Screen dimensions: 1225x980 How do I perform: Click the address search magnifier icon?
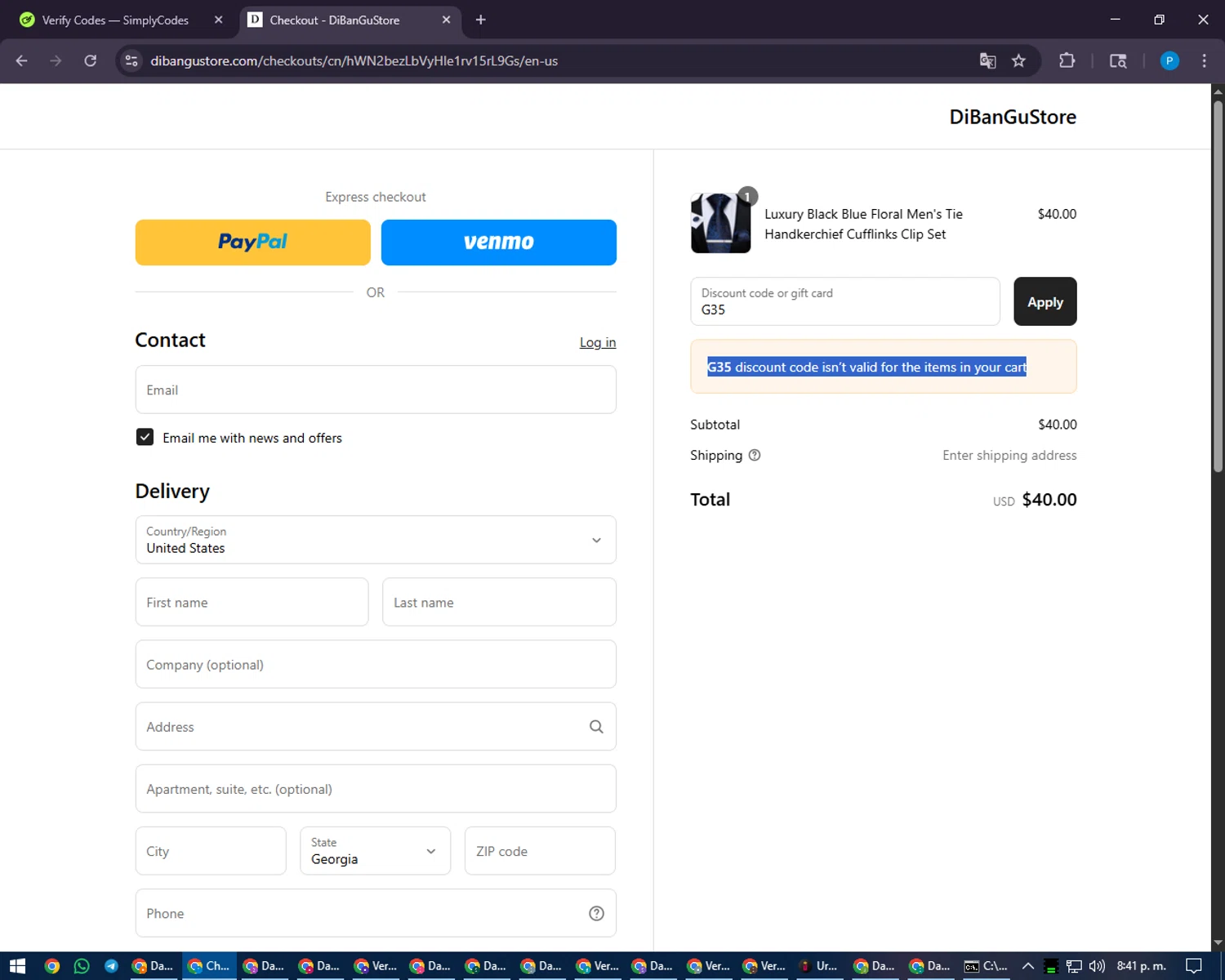596,727
